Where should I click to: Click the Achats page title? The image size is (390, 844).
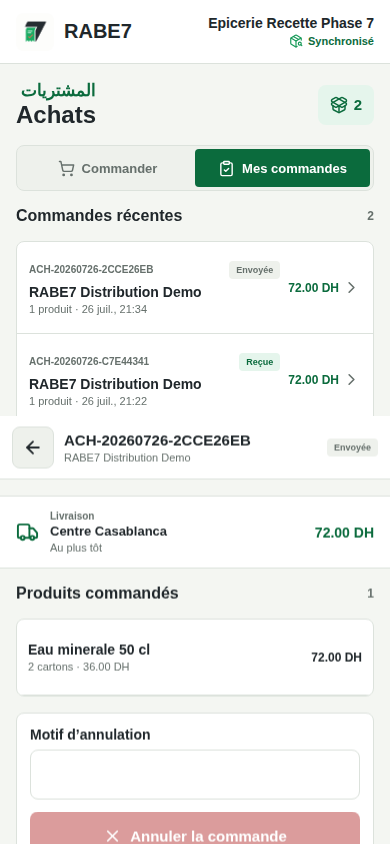pos(56,115)
